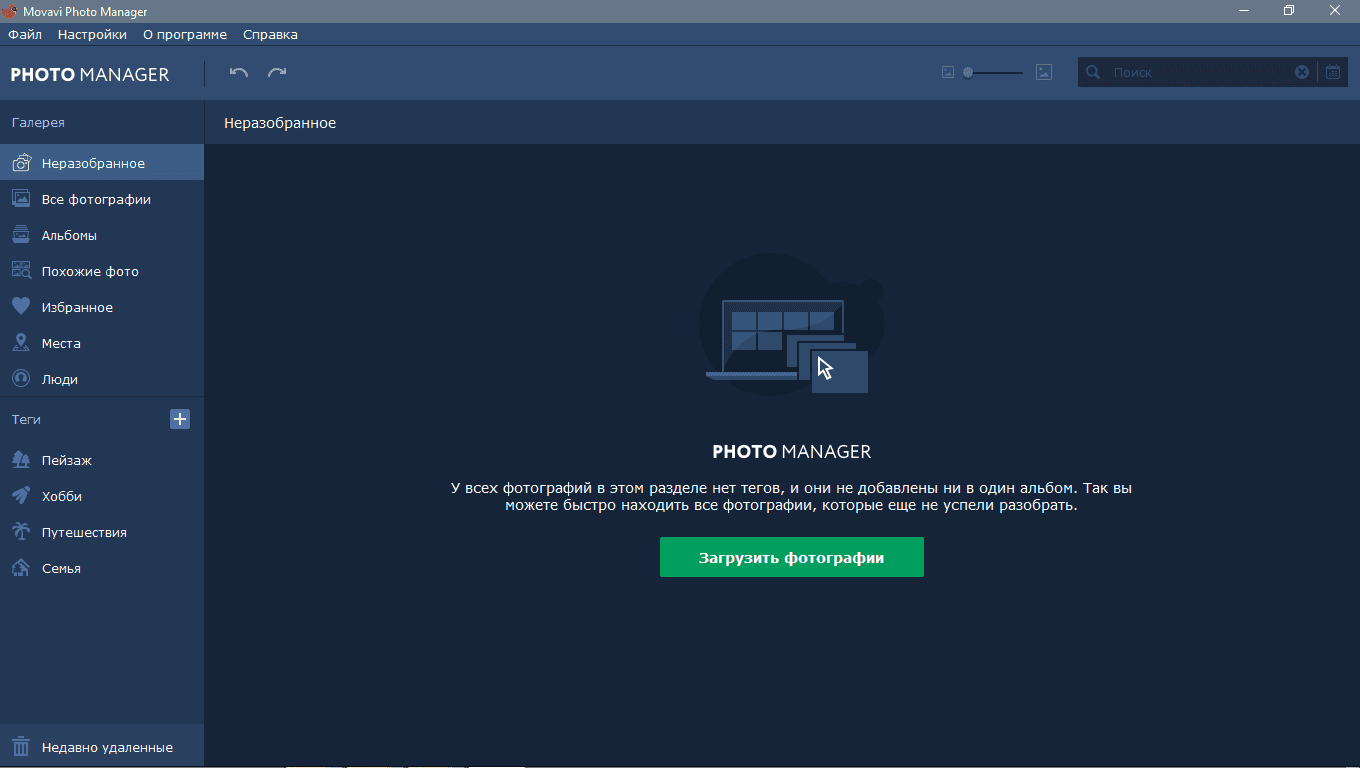
Task: Click the Теги section header
Action: tap(26, 419)
